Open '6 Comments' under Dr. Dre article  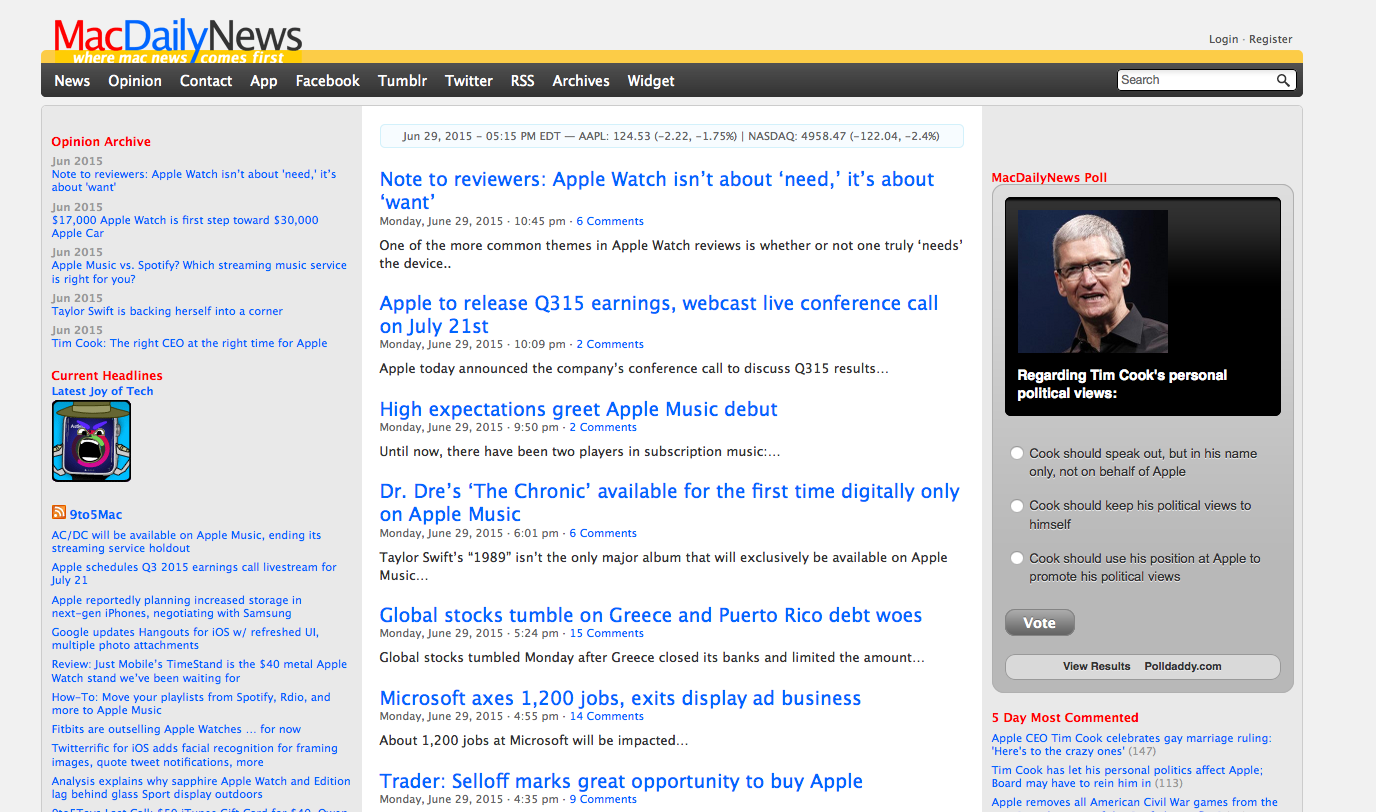point(603,533)
